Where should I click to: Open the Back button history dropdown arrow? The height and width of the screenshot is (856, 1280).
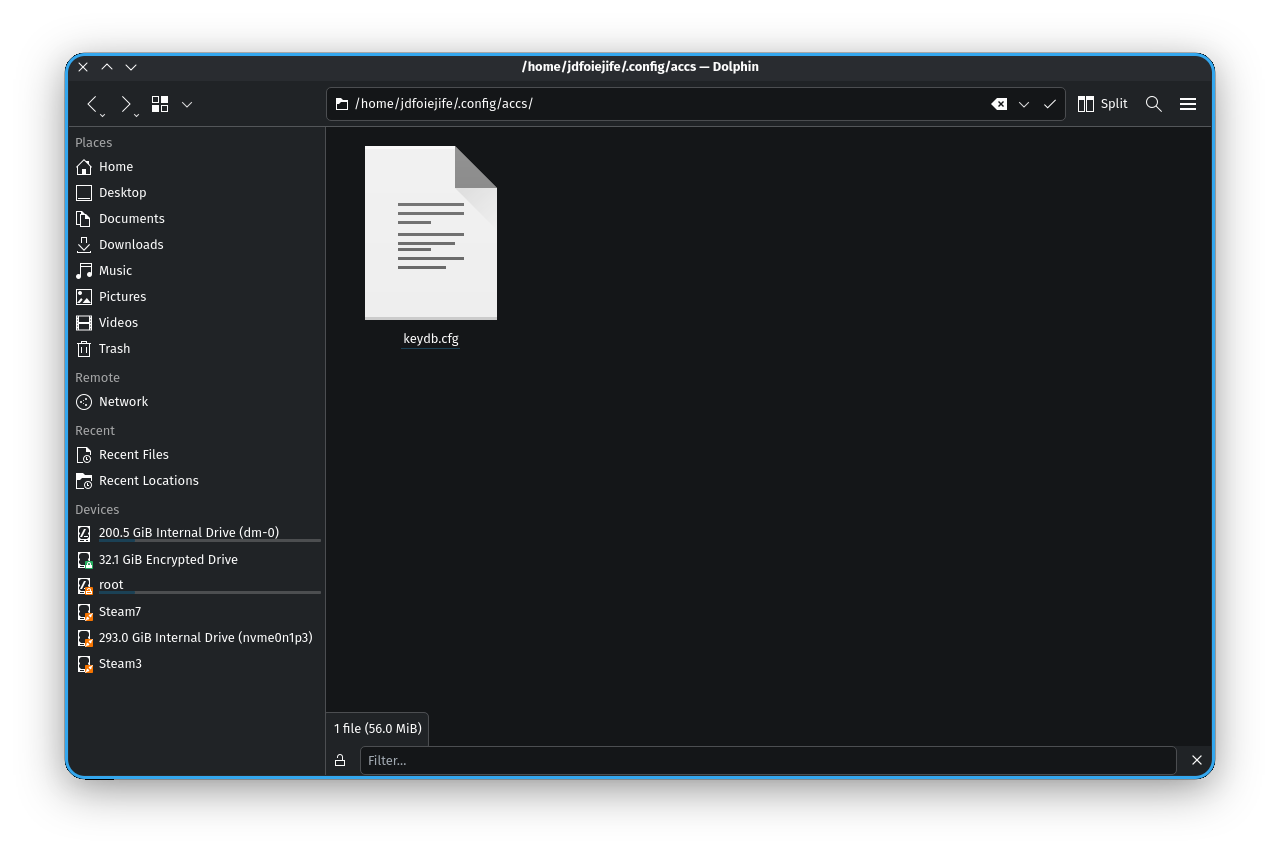(x=103, y=116)
